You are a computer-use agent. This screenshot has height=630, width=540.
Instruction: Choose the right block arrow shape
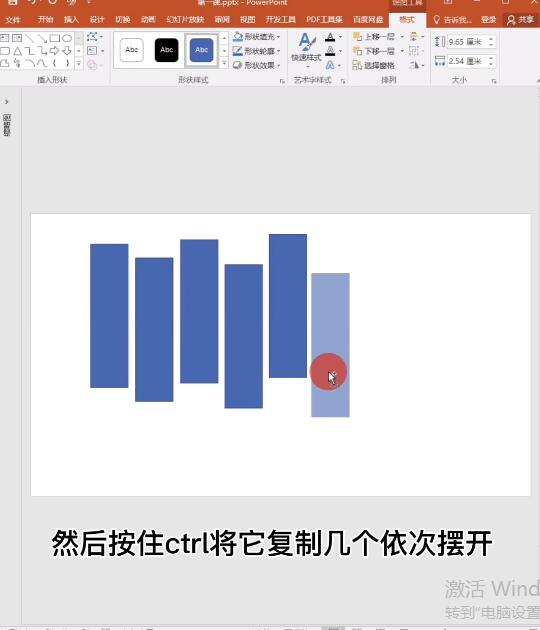[x=55, y=51]
